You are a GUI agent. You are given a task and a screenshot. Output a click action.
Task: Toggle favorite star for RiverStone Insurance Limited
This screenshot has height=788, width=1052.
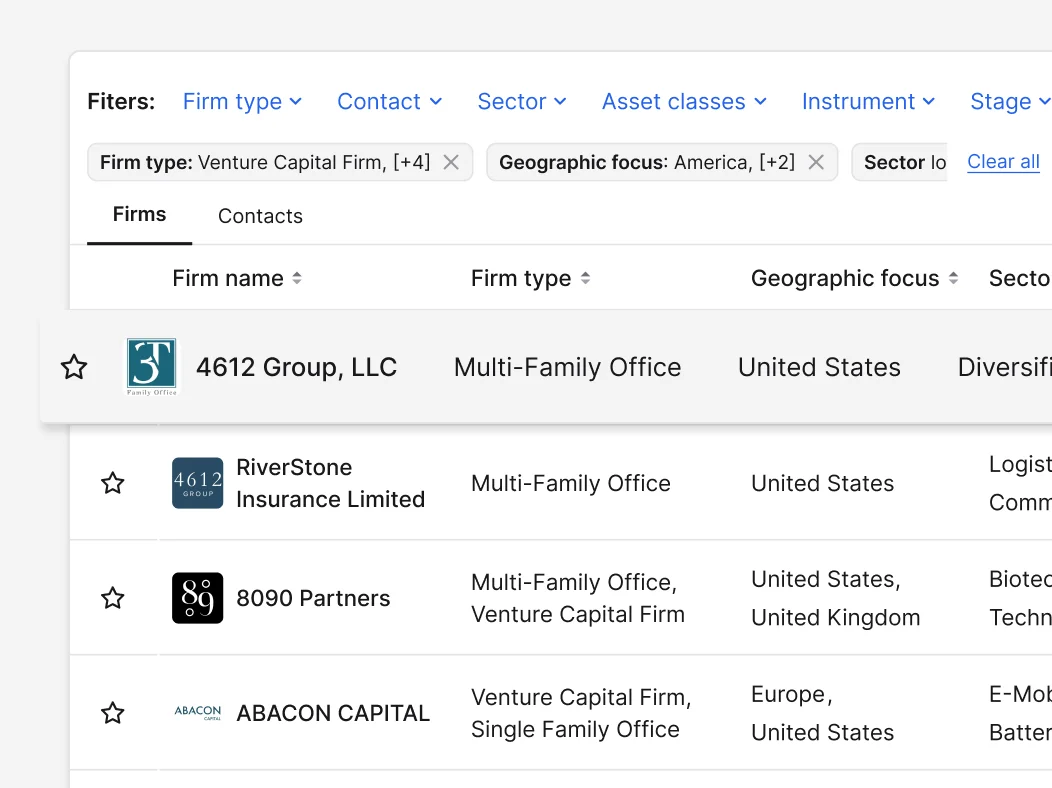pyautogui.click(x=113, y=483)
